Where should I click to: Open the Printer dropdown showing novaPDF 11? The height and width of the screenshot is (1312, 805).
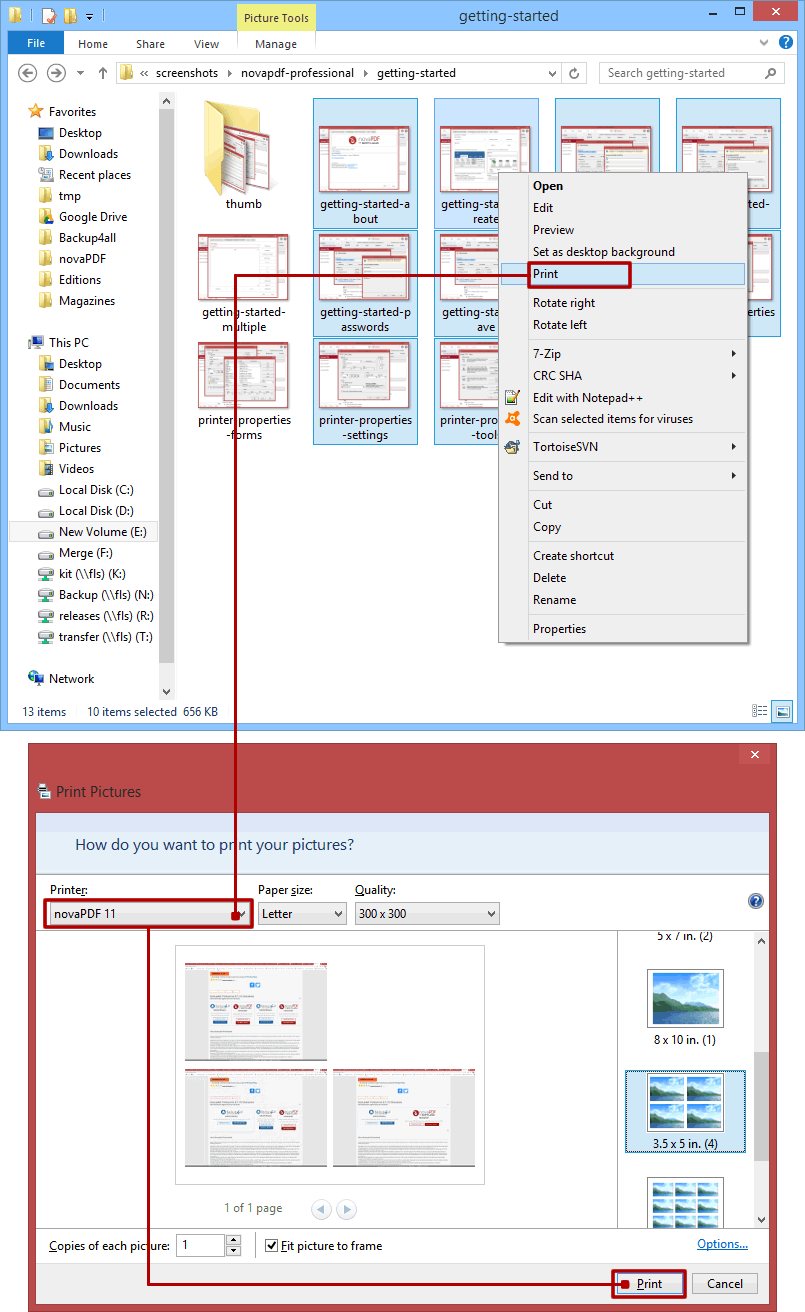(148, 914)
